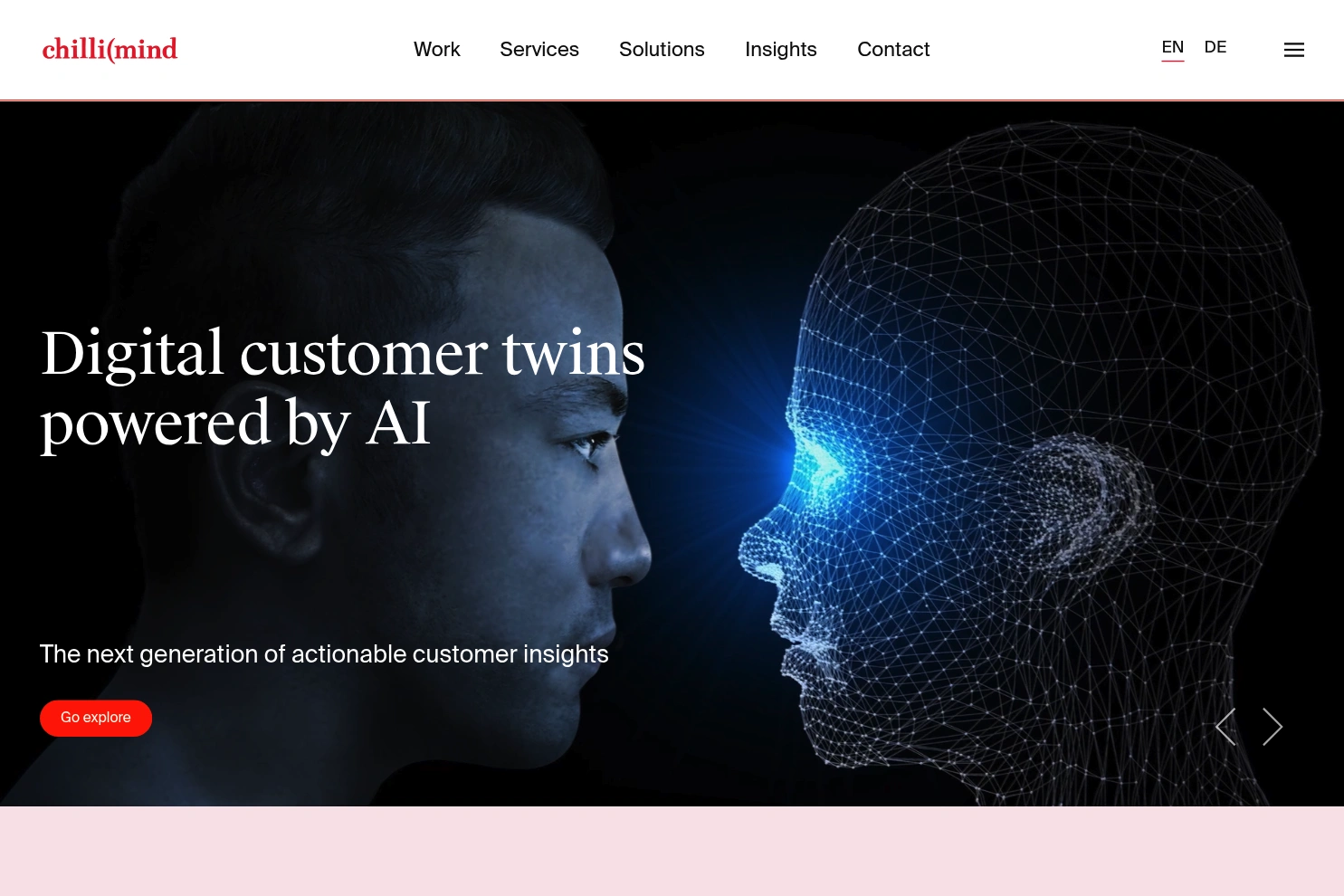Click the Go explore button
The width and height of the screenshot is (1344, 896).
click(96, 718)
